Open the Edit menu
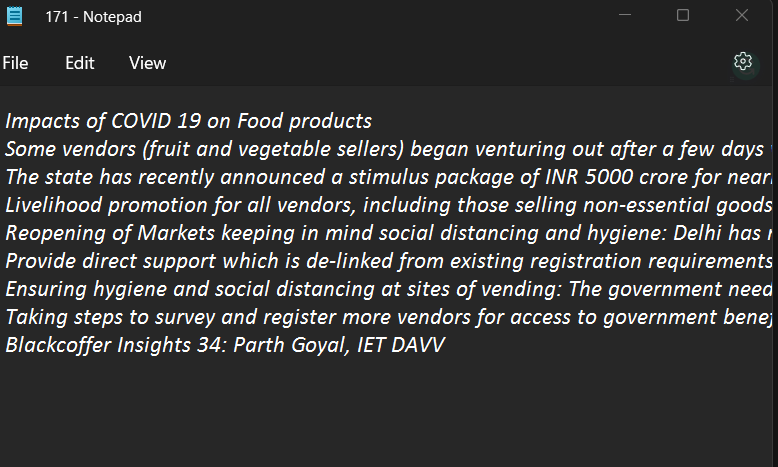 coord(80,63)
